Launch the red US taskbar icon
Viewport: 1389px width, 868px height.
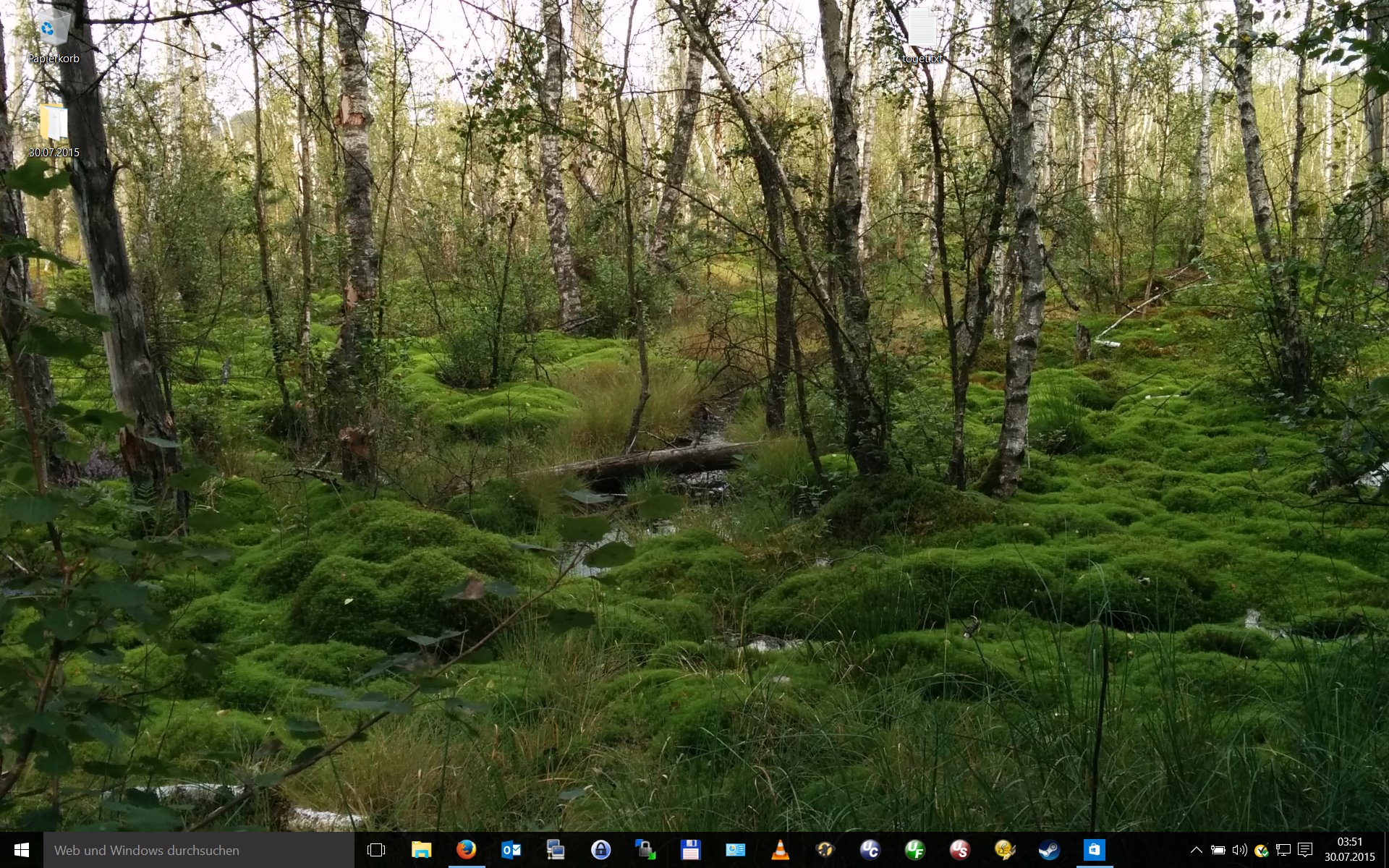click(959, 850)
